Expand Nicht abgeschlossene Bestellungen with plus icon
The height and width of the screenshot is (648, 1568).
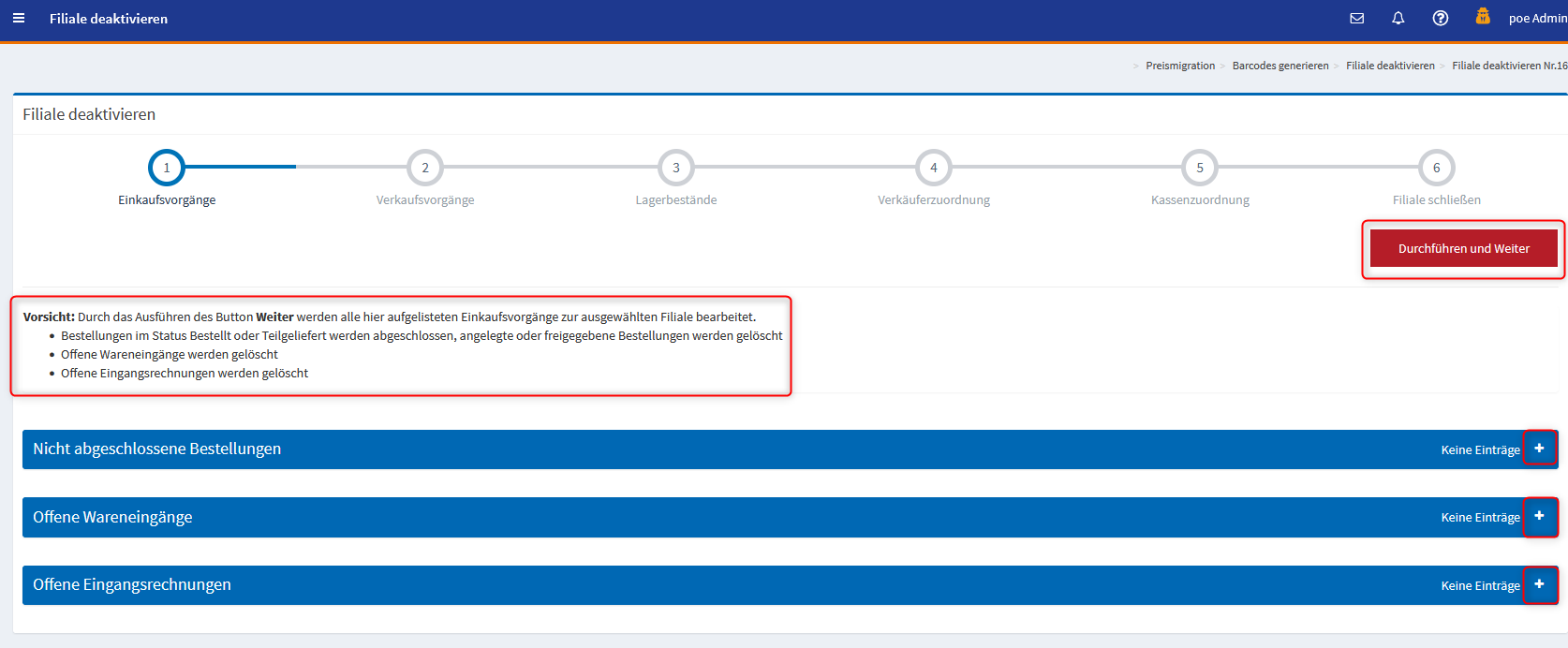click(x=1539, y=449)
